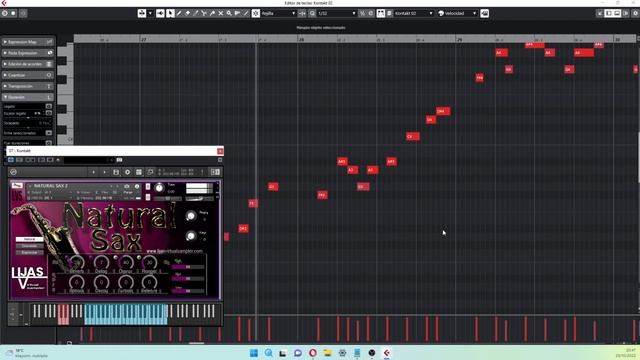Select the Mute X tool
The width and height of the screenshot is (640, 360).
click(221, 13)
